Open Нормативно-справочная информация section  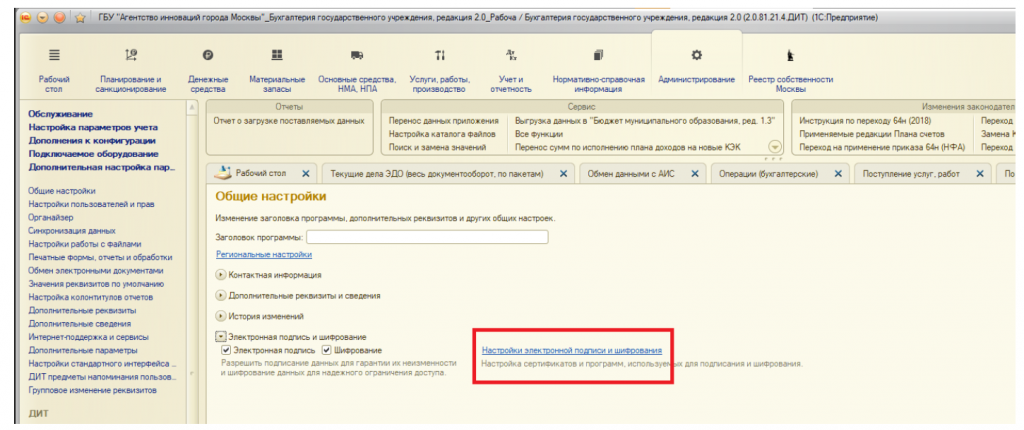coord(598,56)
